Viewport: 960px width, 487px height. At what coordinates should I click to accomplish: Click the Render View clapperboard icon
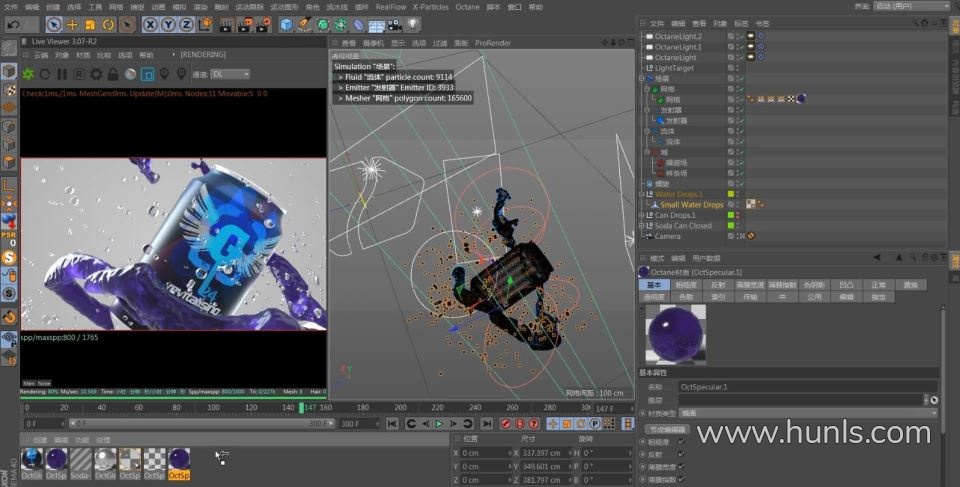(x=227, y=25)
